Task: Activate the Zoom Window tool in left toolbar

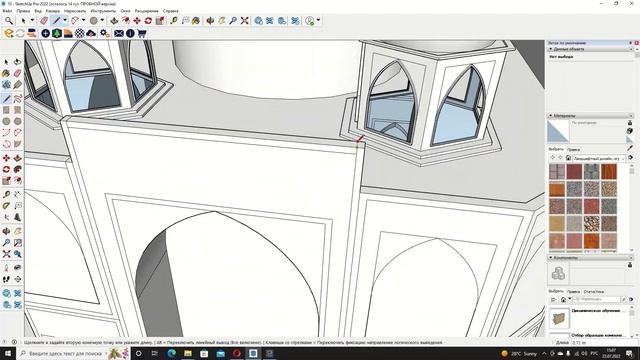Action: coord(18,243)
